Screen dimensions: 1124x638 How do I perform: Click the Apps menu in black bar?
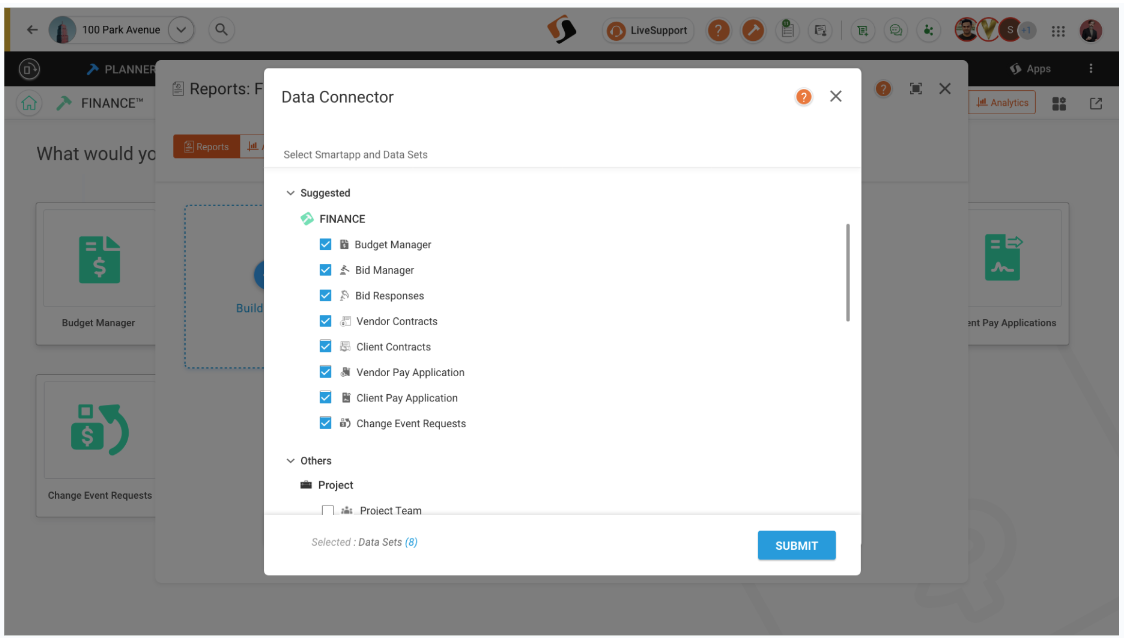pos(1030,69)
